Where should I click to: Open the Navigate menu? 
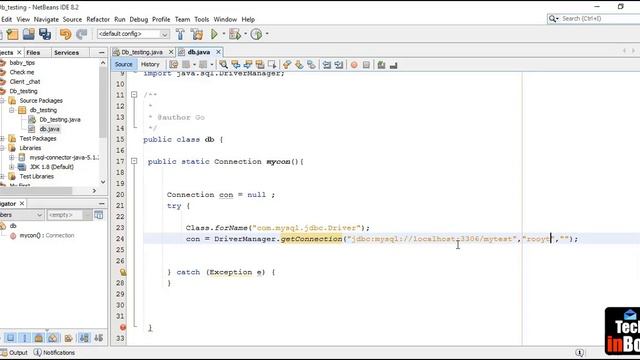[x=46, y=19]
